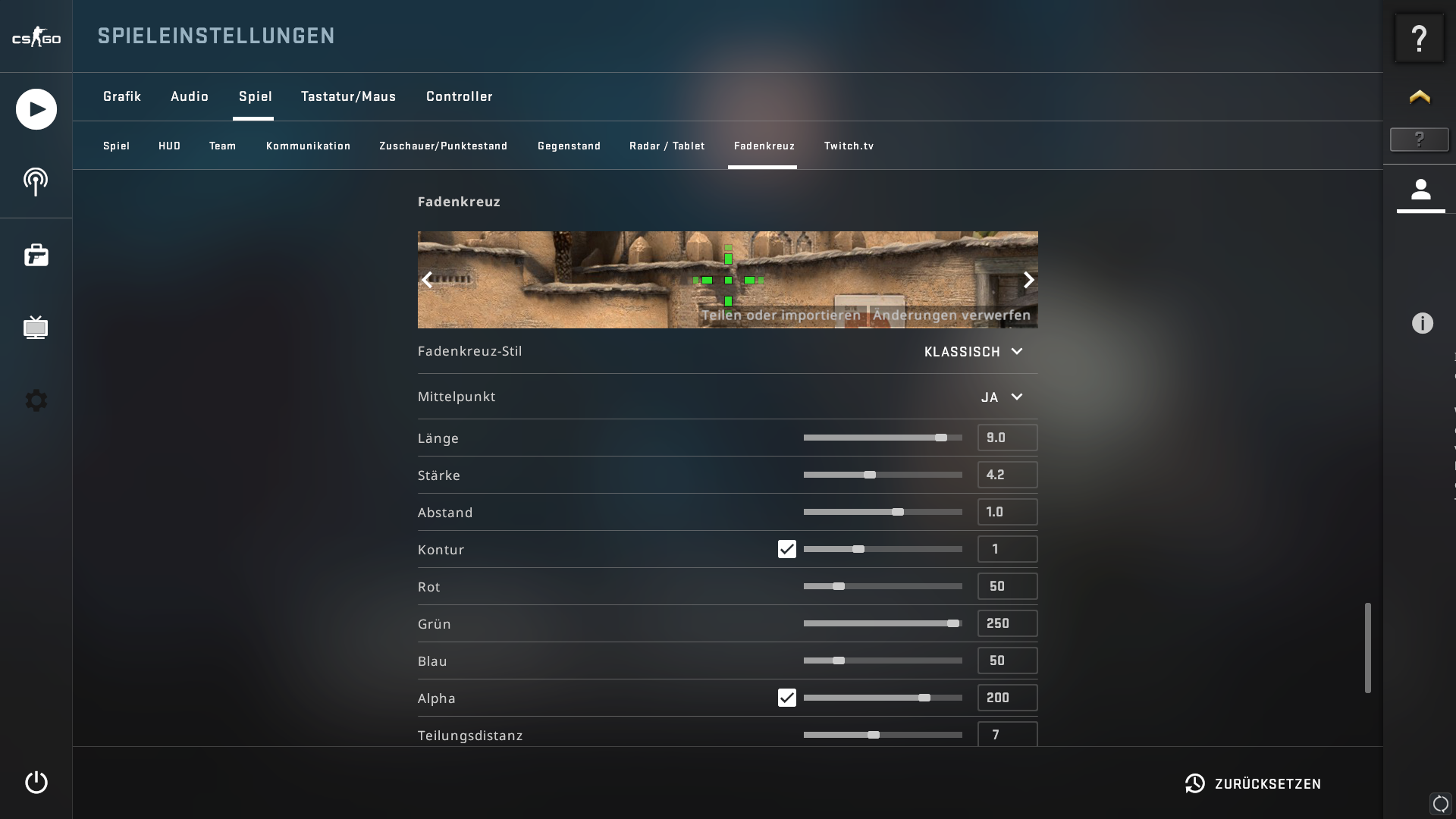Open the profile person icon
The width and height of the screenshot is (1456, 819).
tap(1420, 190)
